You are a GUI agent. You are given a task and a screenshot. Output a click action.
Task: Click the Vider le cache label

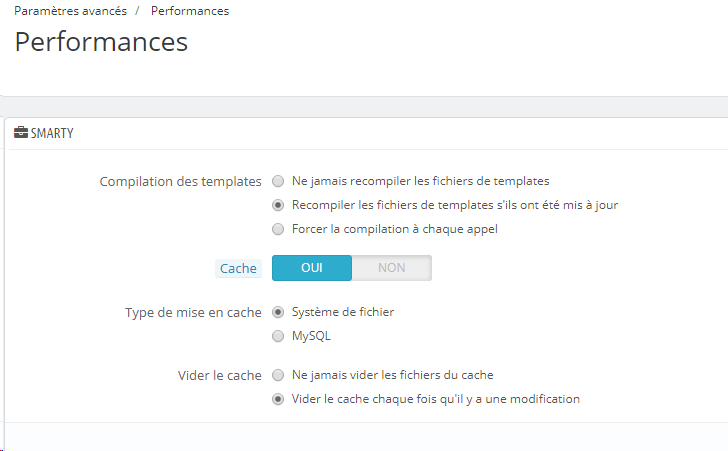pos(220,375)
